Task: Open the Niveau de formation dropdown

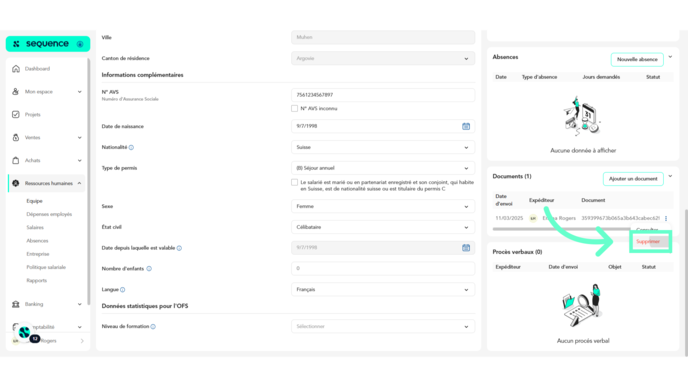Action: [383, 326]
